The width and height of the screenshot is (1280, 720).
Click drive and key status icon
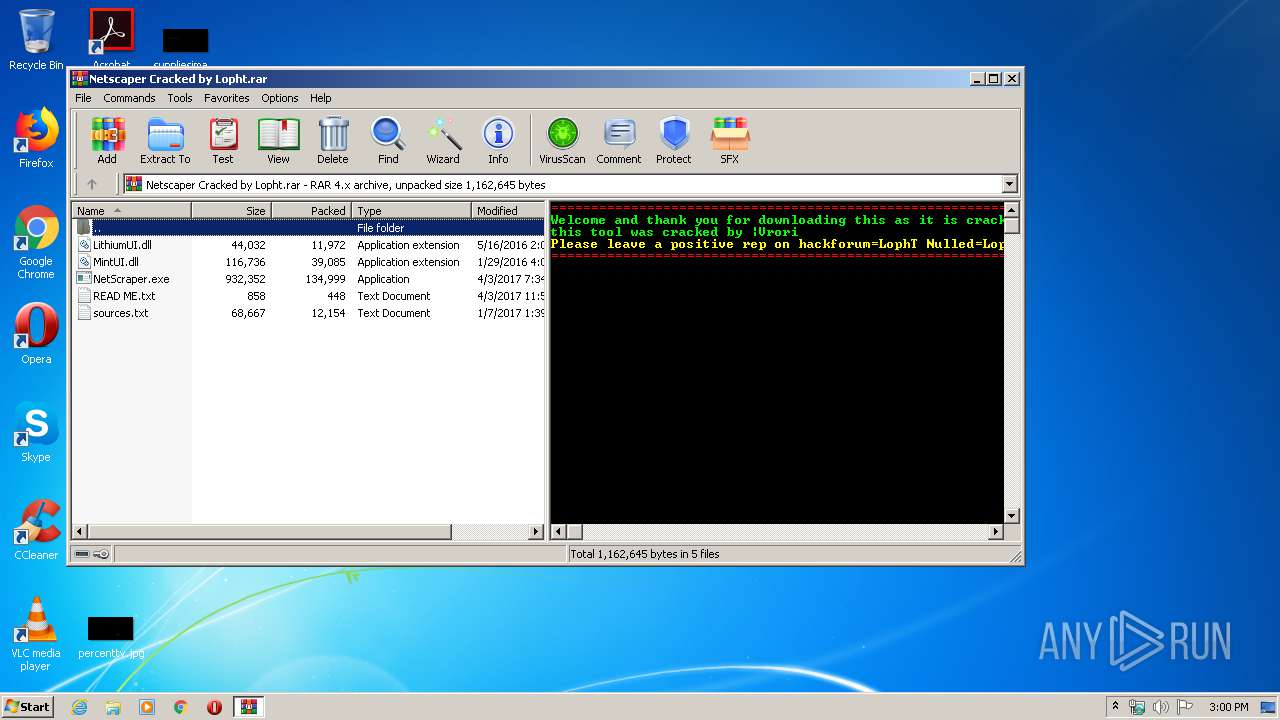(x=92, y=554)
